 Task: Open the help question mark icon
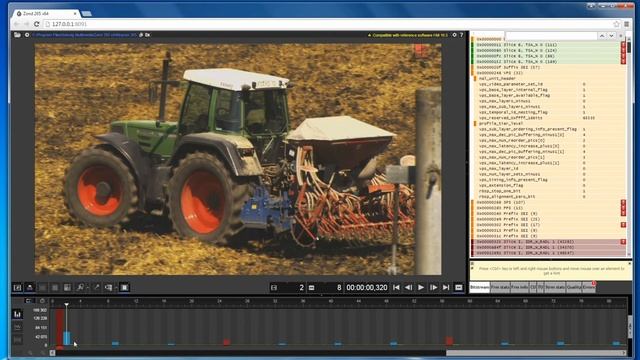point(462,35)
